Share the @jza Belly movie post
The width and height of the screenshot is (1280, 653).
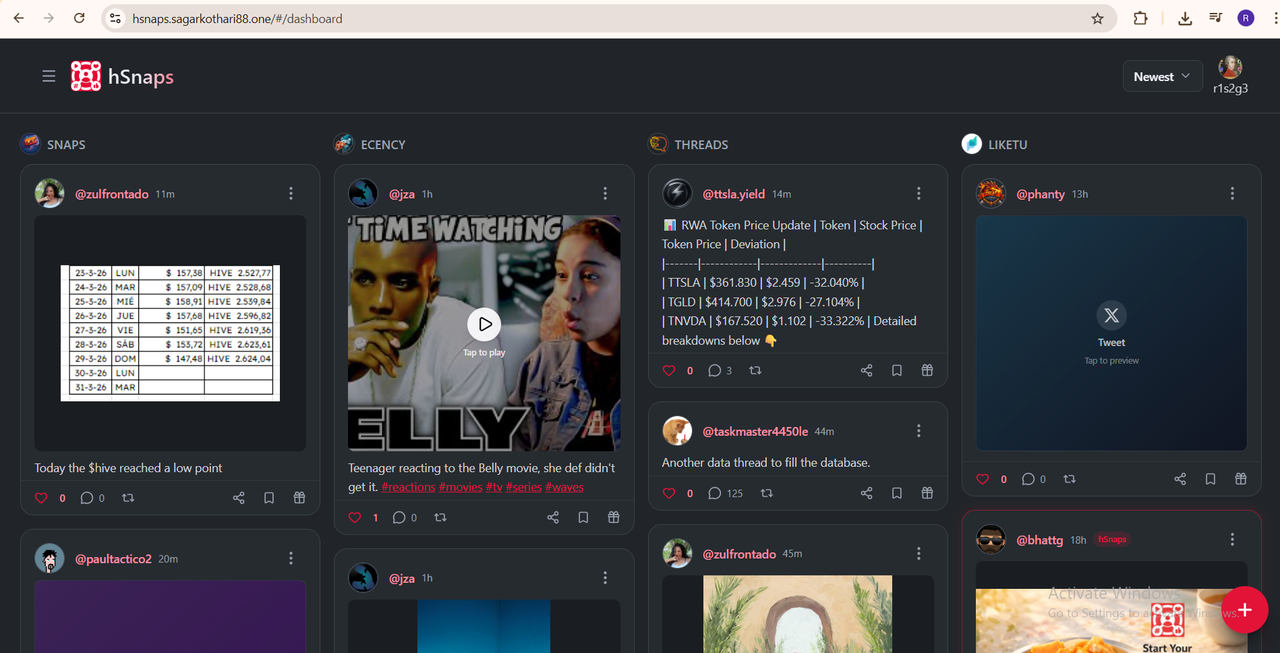point(553,517)
